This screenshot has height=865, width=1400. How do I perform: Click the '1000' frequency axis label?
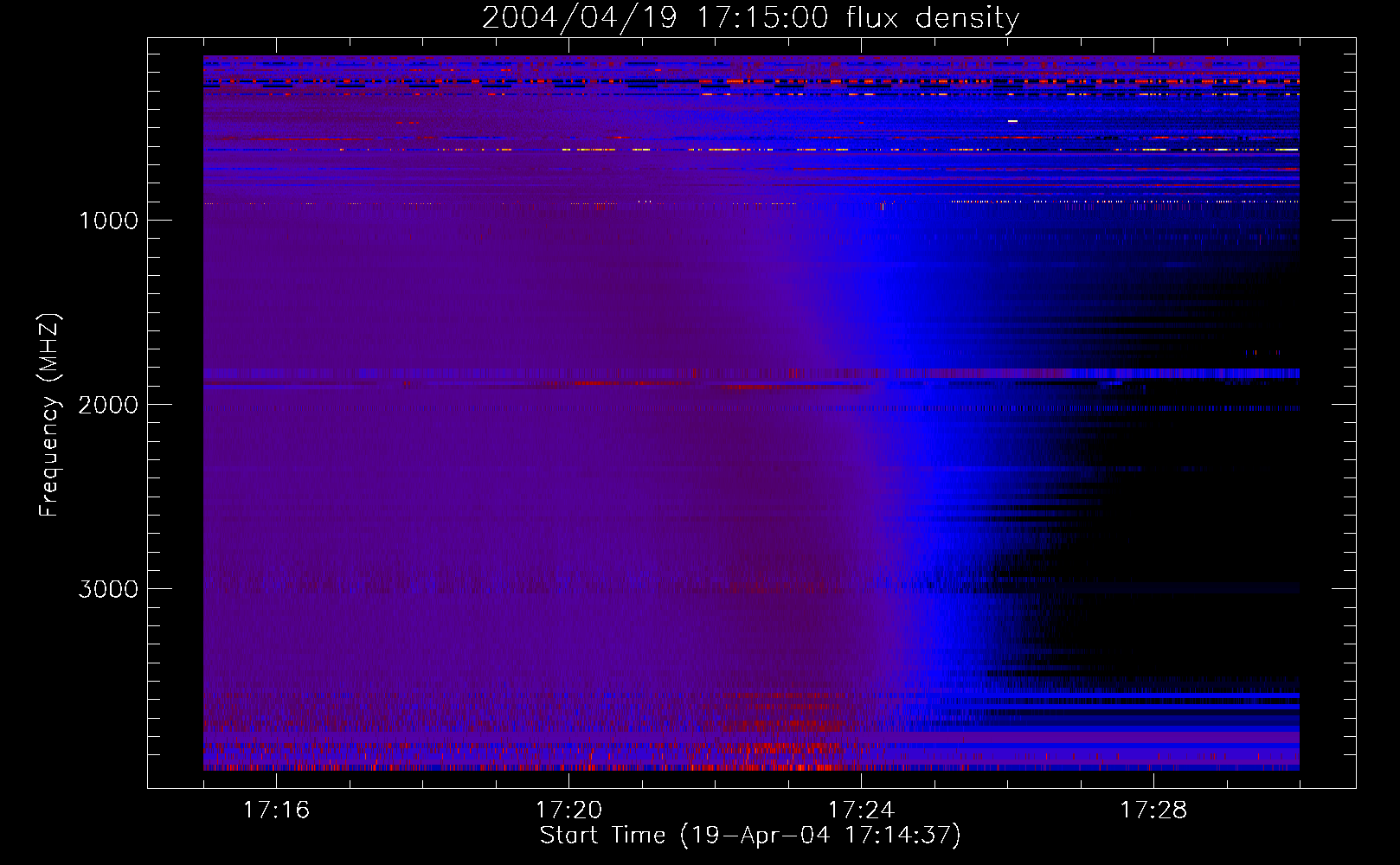point(108,221)
